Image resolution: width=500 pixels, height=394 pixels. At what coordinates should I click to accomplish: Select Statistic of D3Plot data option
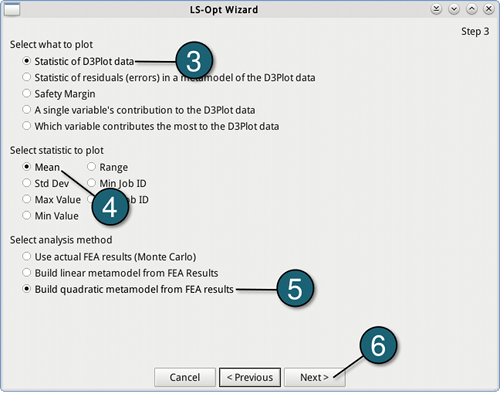click(x=78, y=61)
